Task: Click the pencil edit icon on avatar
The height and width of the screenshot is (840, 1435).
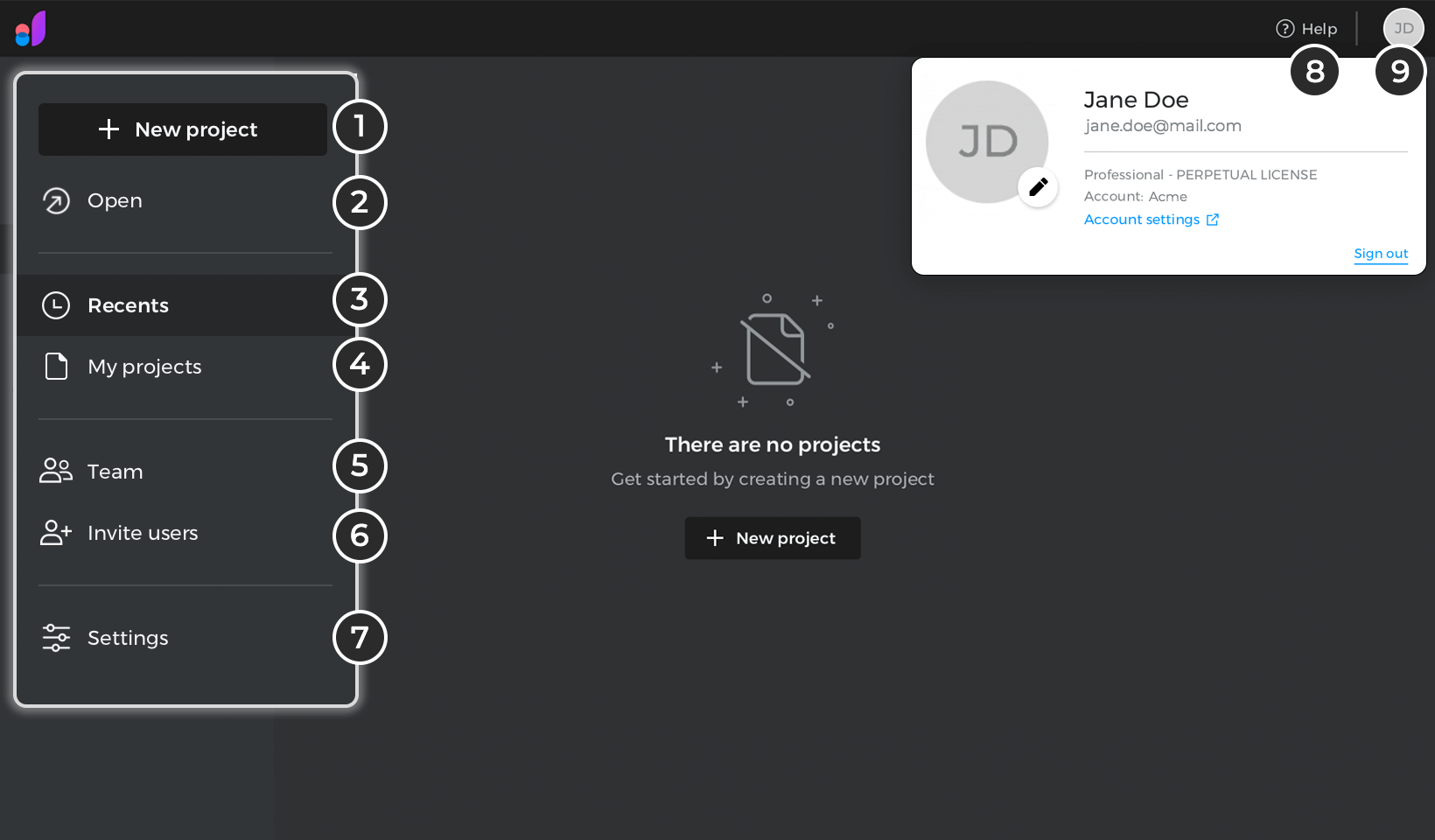Action: (x=1039, y=187)
